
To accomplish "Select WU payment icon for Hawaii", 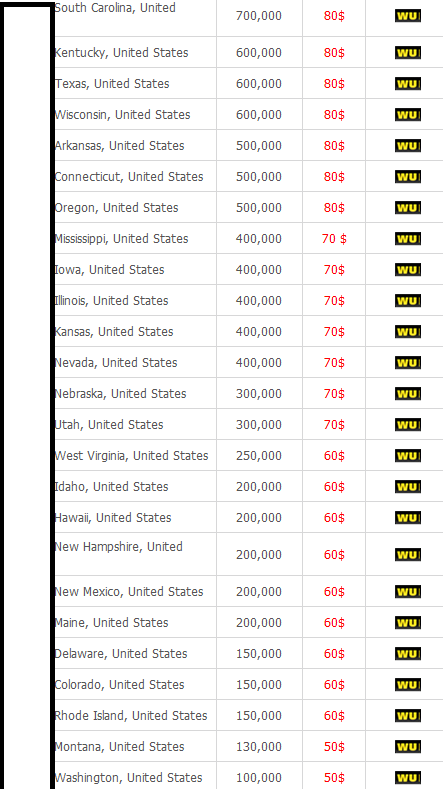I will pos(408,518).
